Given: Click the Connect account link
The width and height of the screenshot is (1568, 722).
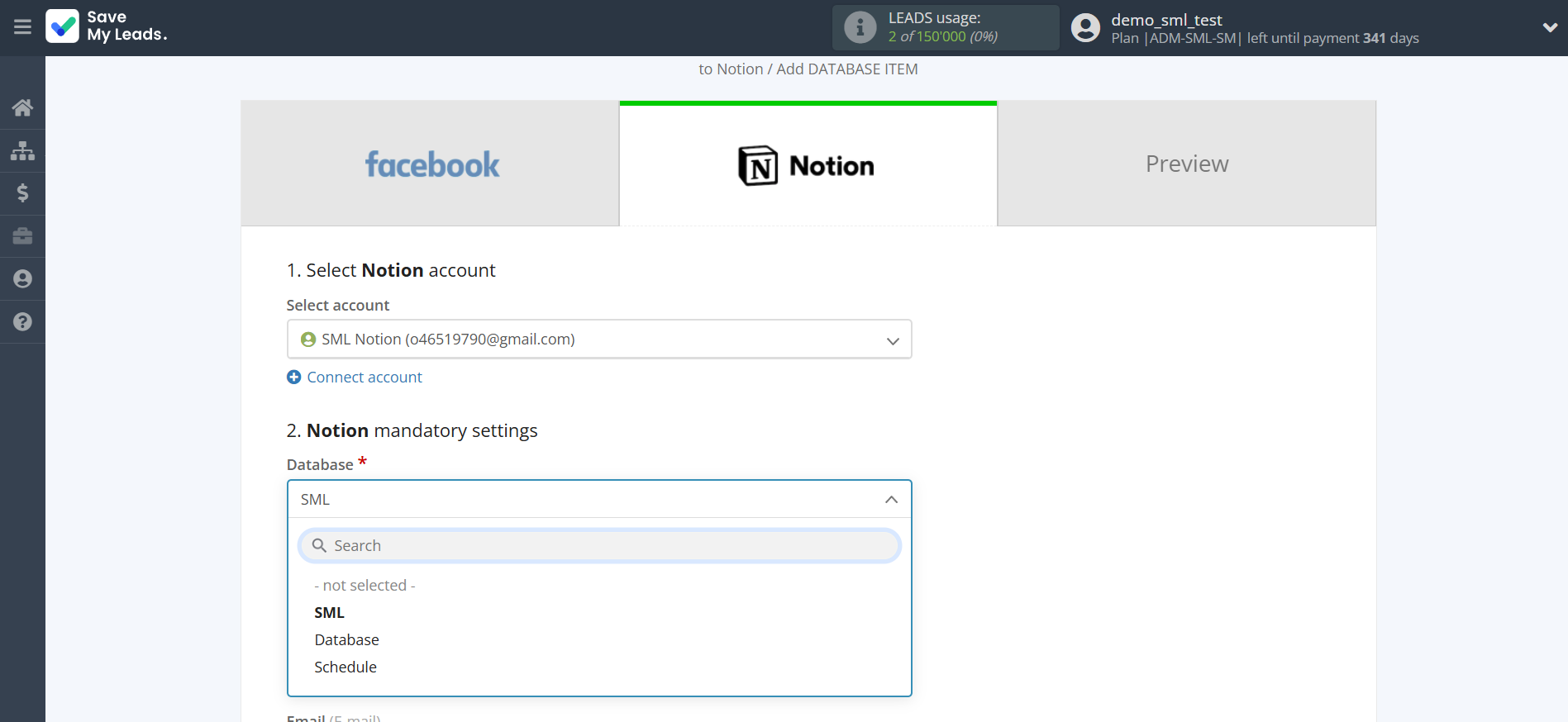Looking at the screenshot, I should pos(364,378).
